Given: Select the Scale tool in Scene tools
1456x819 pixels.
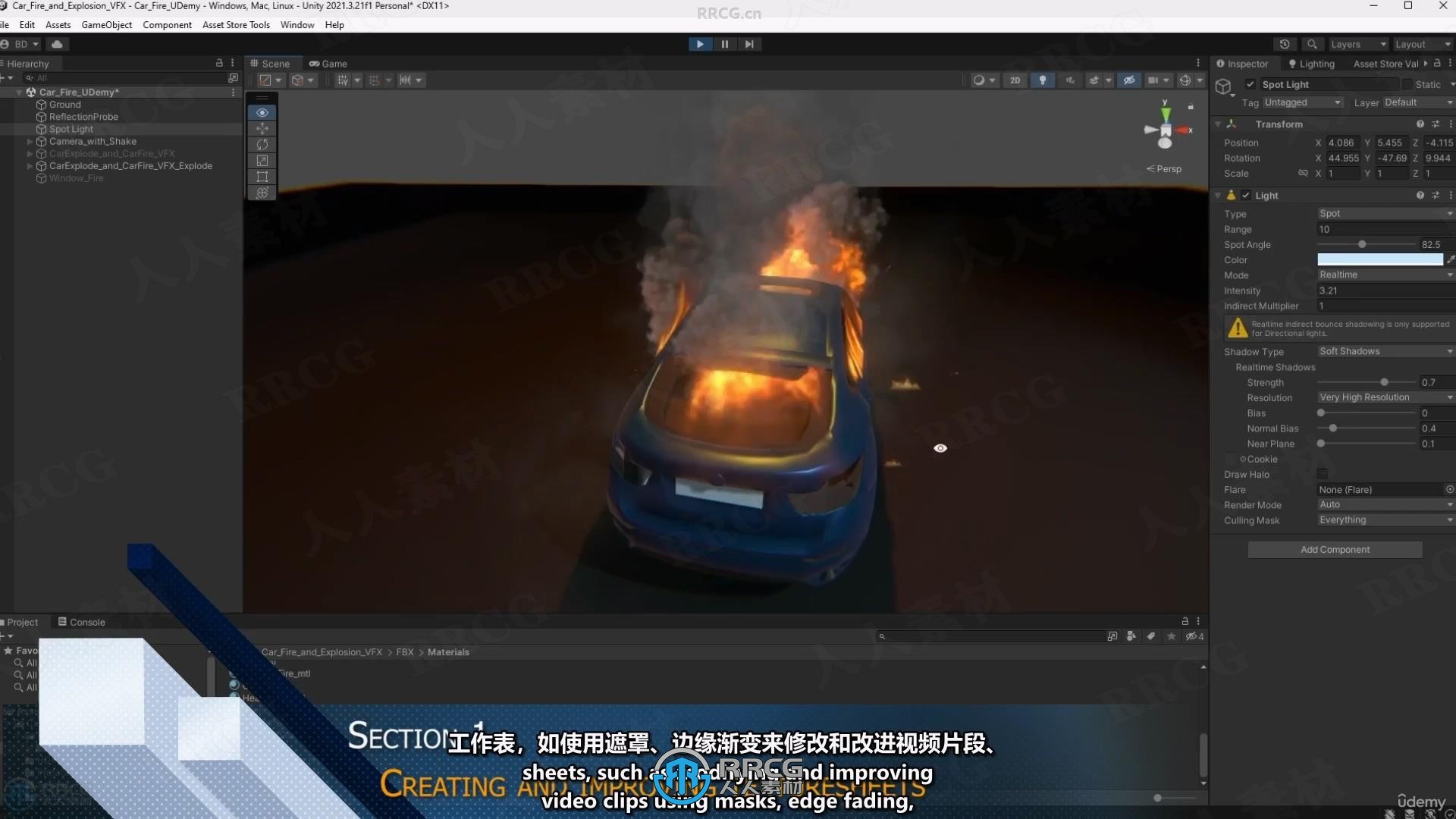Looking at the screenshot, I should click(262, 161).
